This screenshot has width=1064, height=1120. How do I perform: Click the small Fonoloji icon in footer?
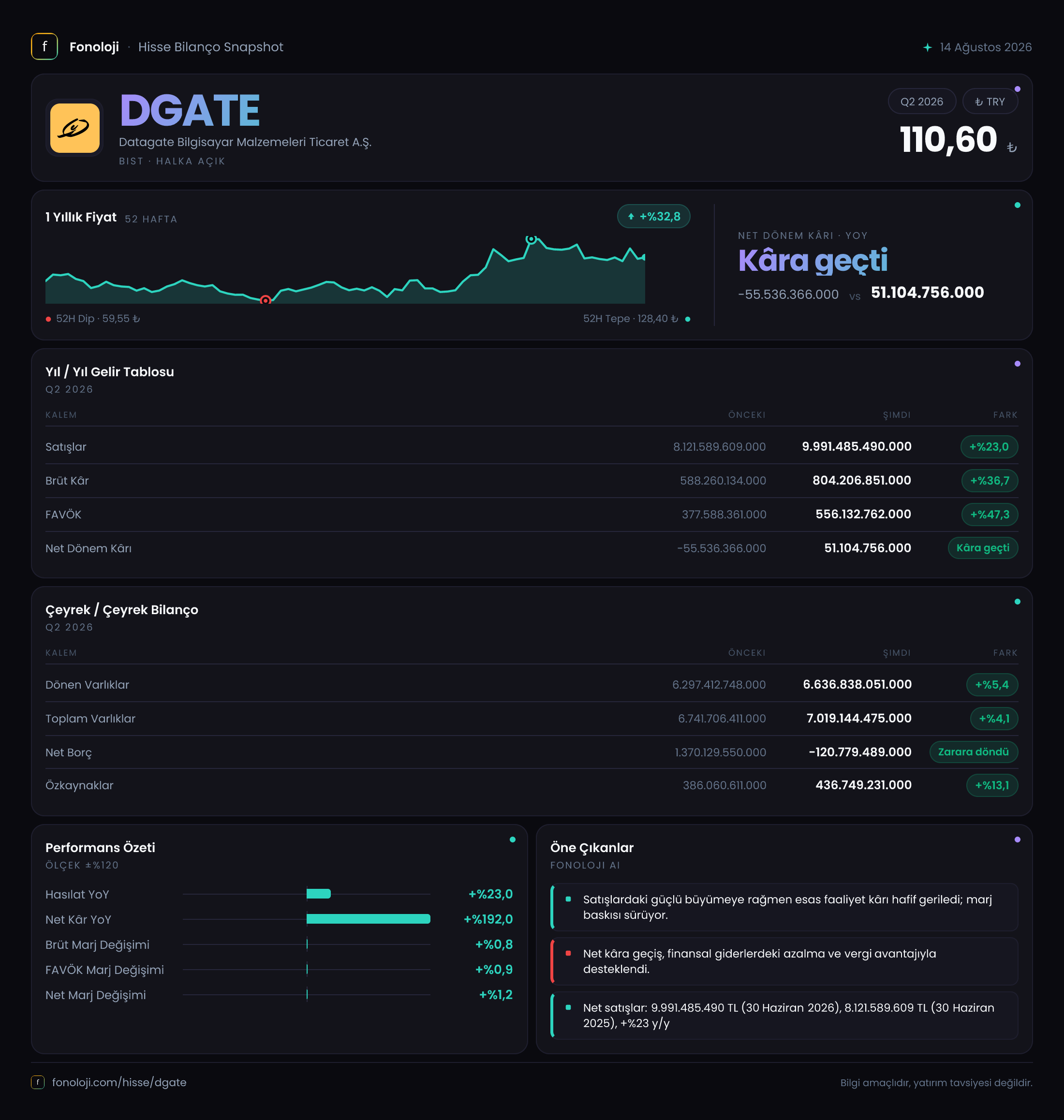[38, 1082]
